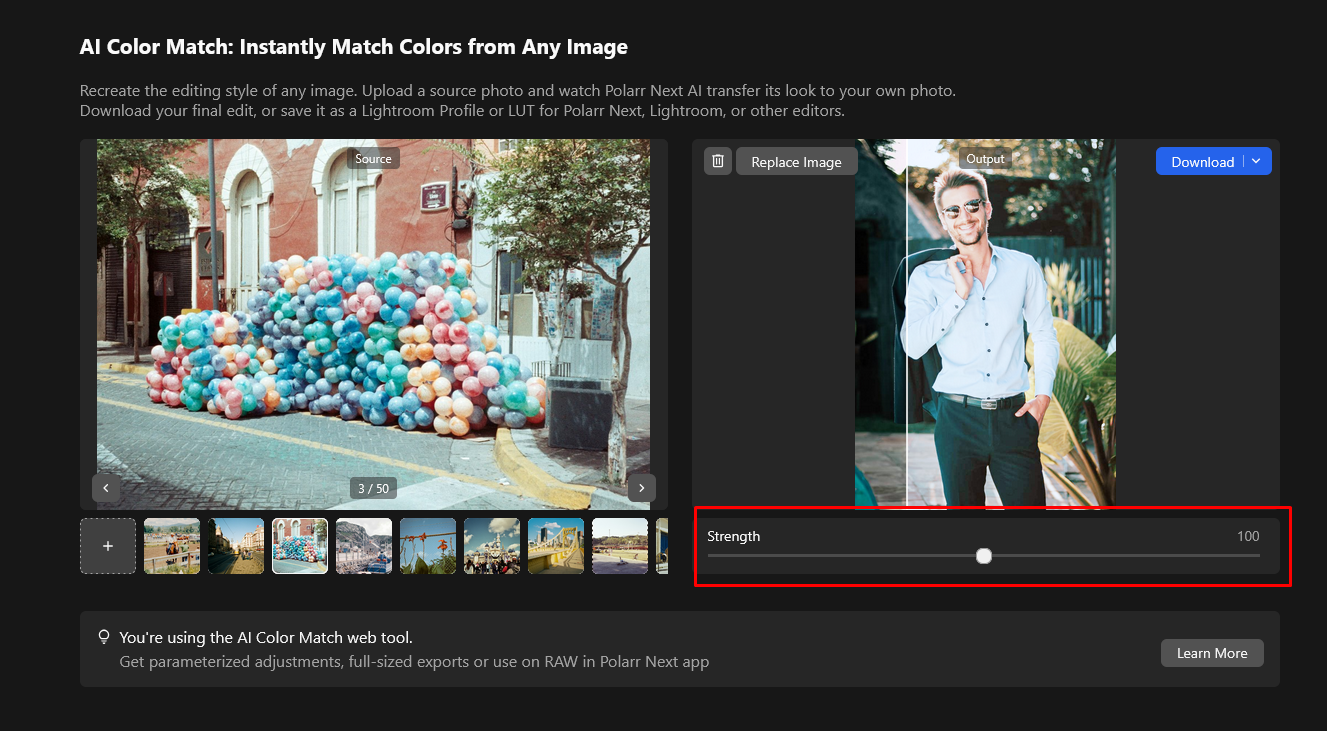Click the plus tile to add source
The height and width of the screenshot is (731, 1327).
pos(108,546)
